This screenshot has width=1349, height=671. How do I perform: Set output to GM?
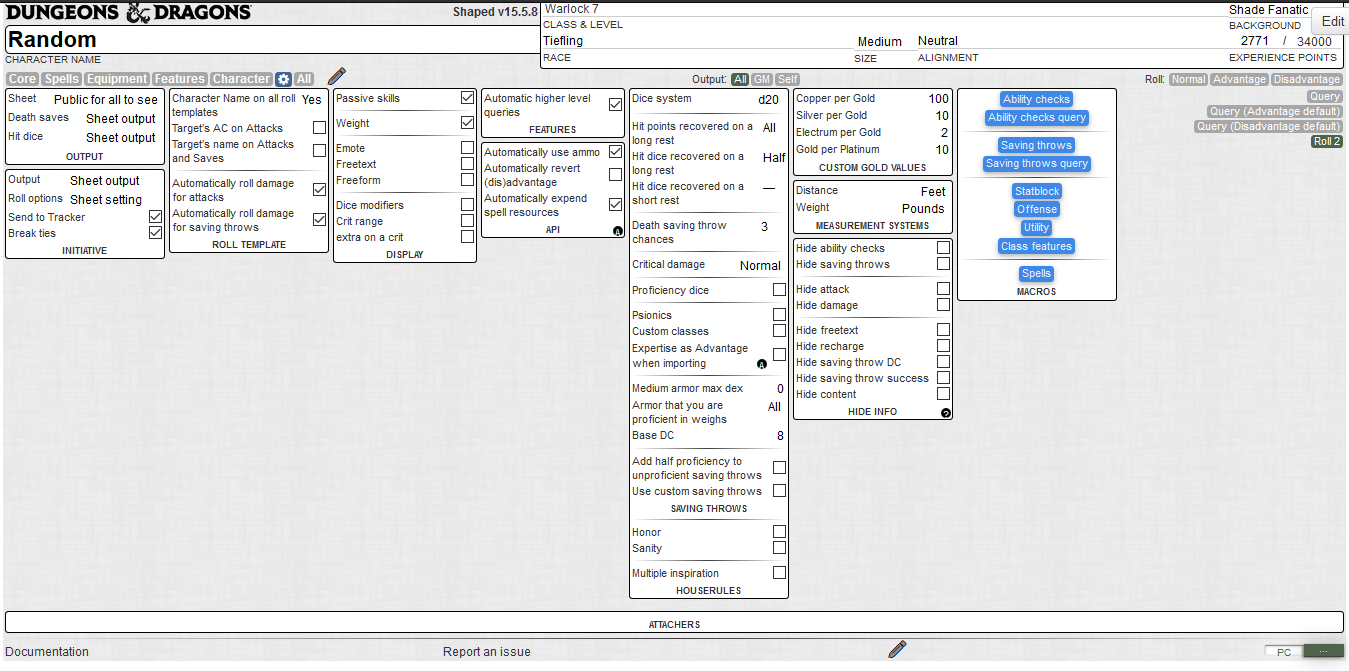(762, 79)
